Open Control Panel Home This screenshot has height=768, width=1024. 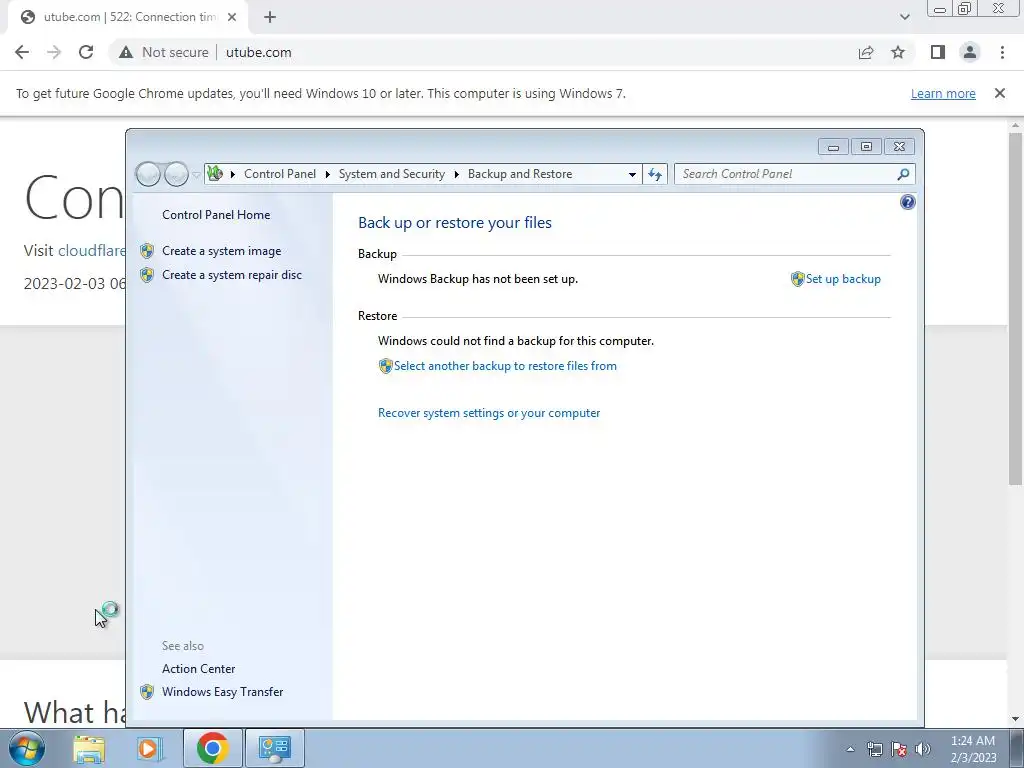[x=216, y=215]
